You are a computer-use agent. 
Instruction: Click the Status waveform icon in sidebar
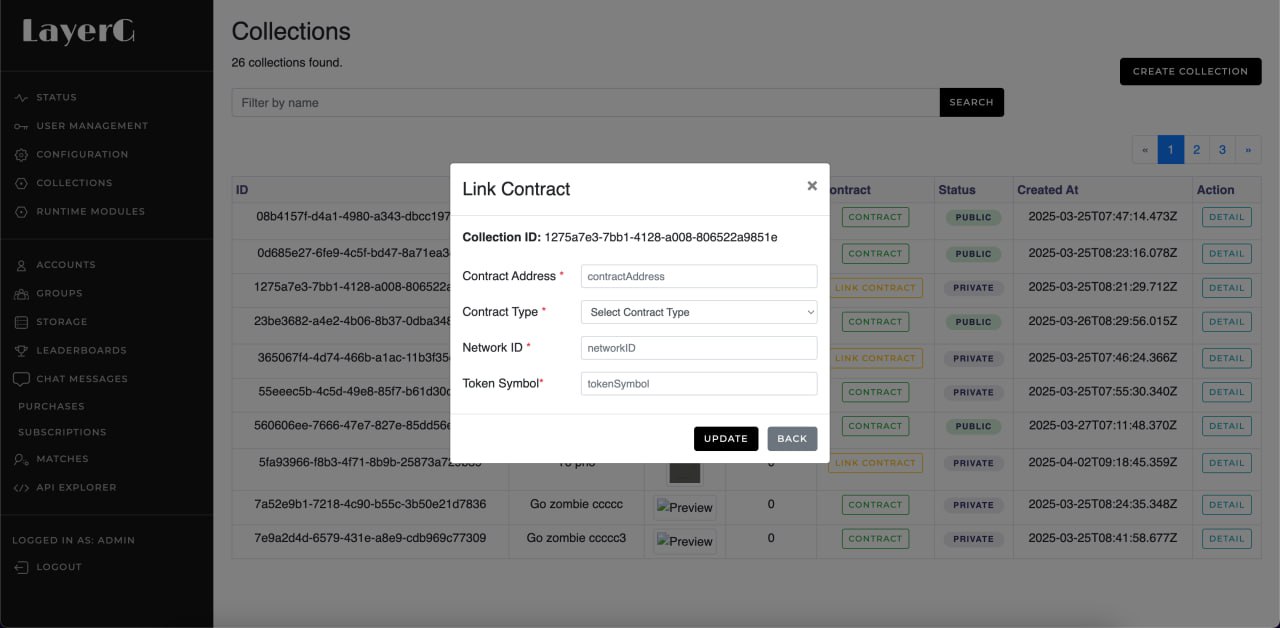21,98
